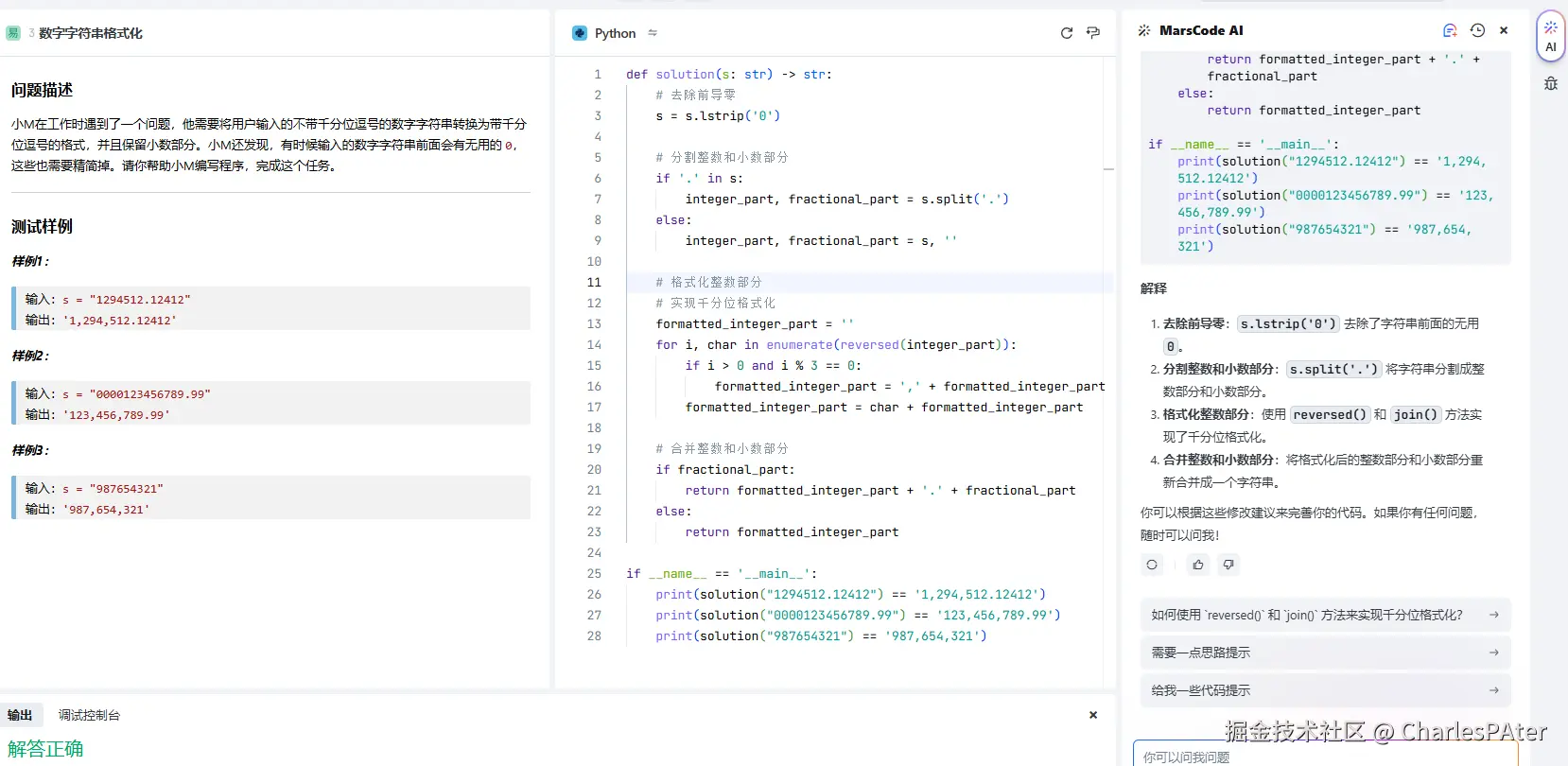
Task: Switch to the 调试控制台 tab
Action: pyautogui.click(x=89, y=715)
